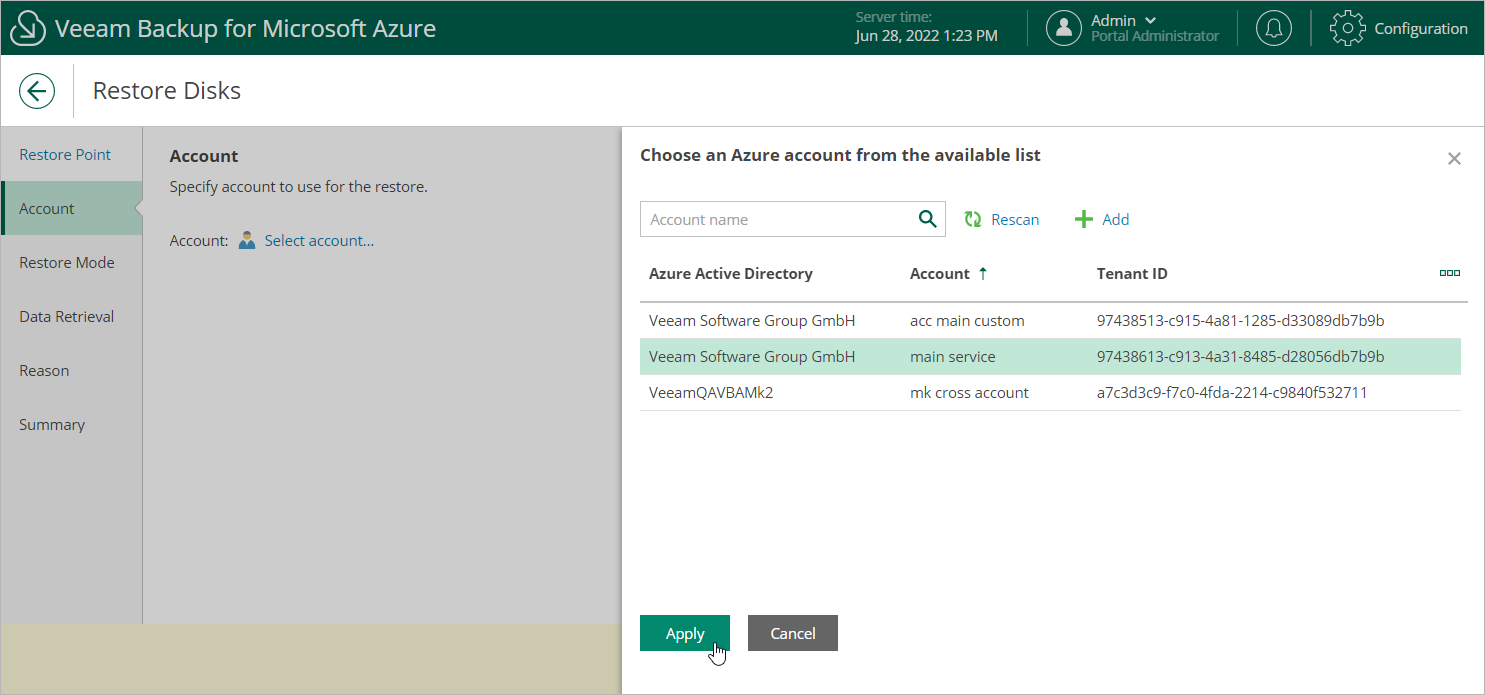
Task: Click the back arrow icon
Action: 37,91
